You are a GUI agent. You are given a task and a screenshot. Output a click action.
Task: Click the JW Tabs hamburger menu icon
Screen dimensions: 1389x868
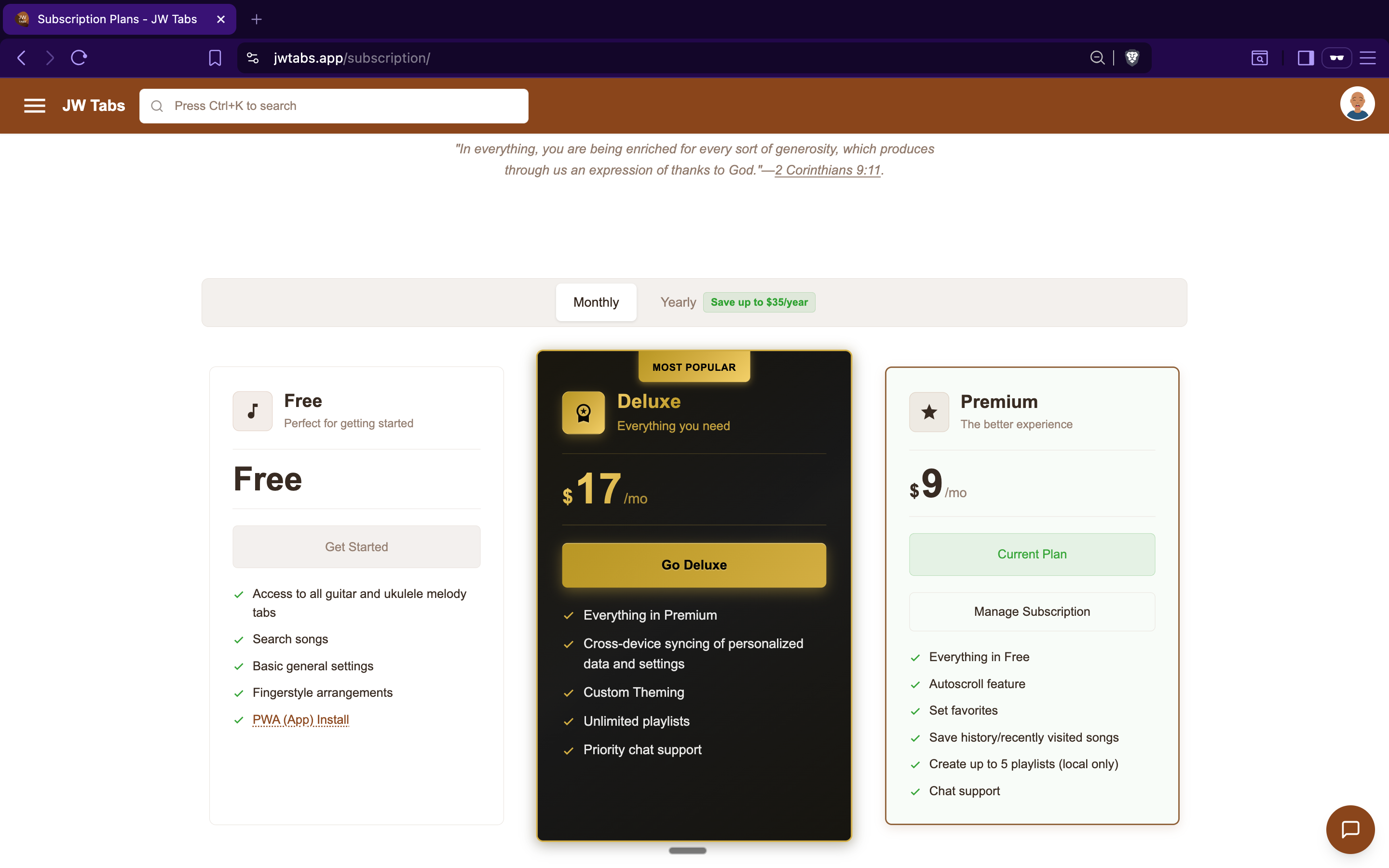pos(34,106)
